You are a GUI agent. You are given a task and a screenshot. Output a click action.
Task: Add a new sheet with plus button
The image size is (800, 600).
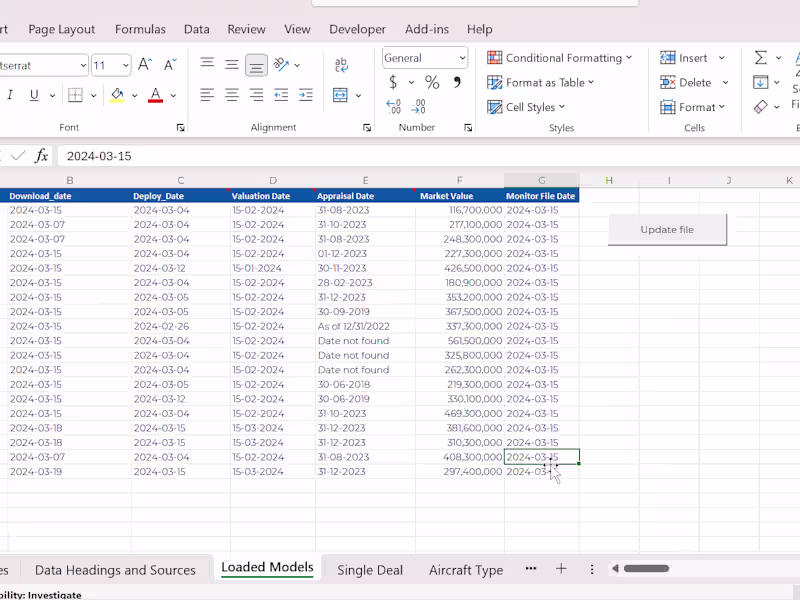[x=561, y=568]
